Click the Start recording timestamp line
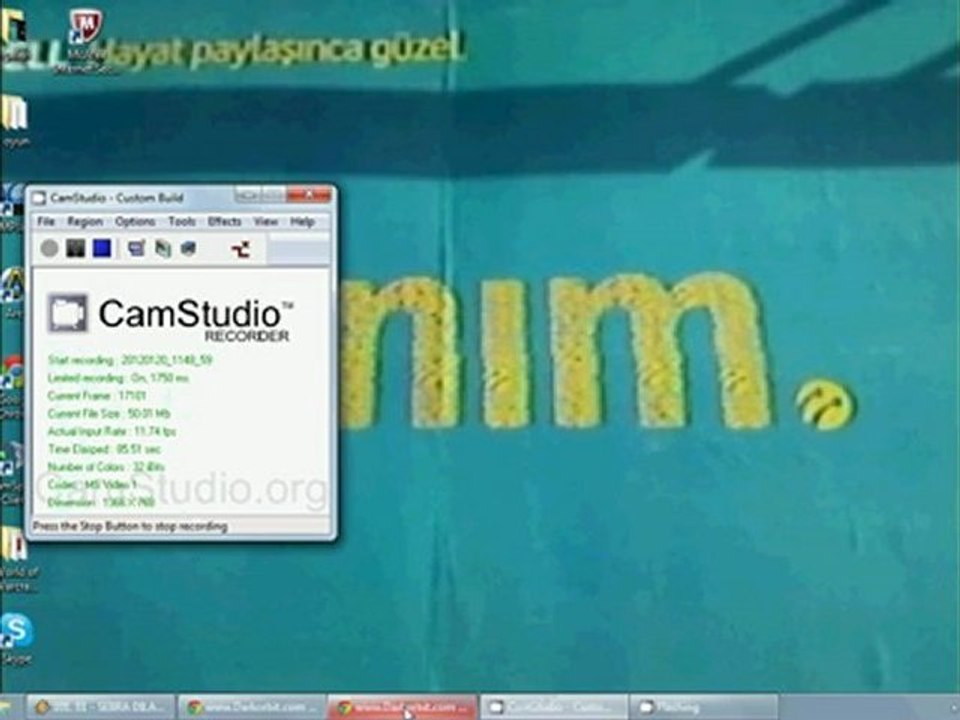960x720 pixels. pyautogui.click(x=130, y=360)
